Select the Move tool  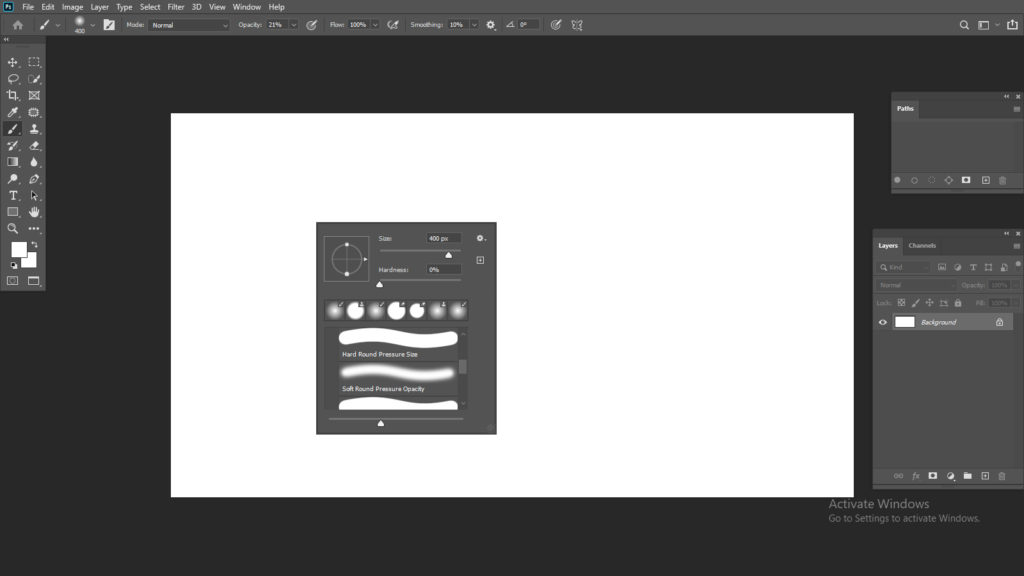pos(12,62)
